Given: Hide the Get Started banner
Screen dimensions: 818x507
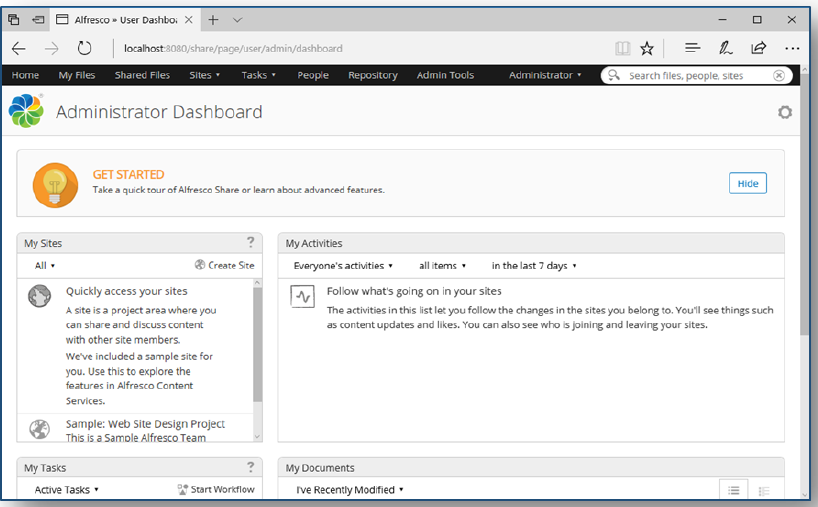Looking at the screenshot, I should click(747, 183).
